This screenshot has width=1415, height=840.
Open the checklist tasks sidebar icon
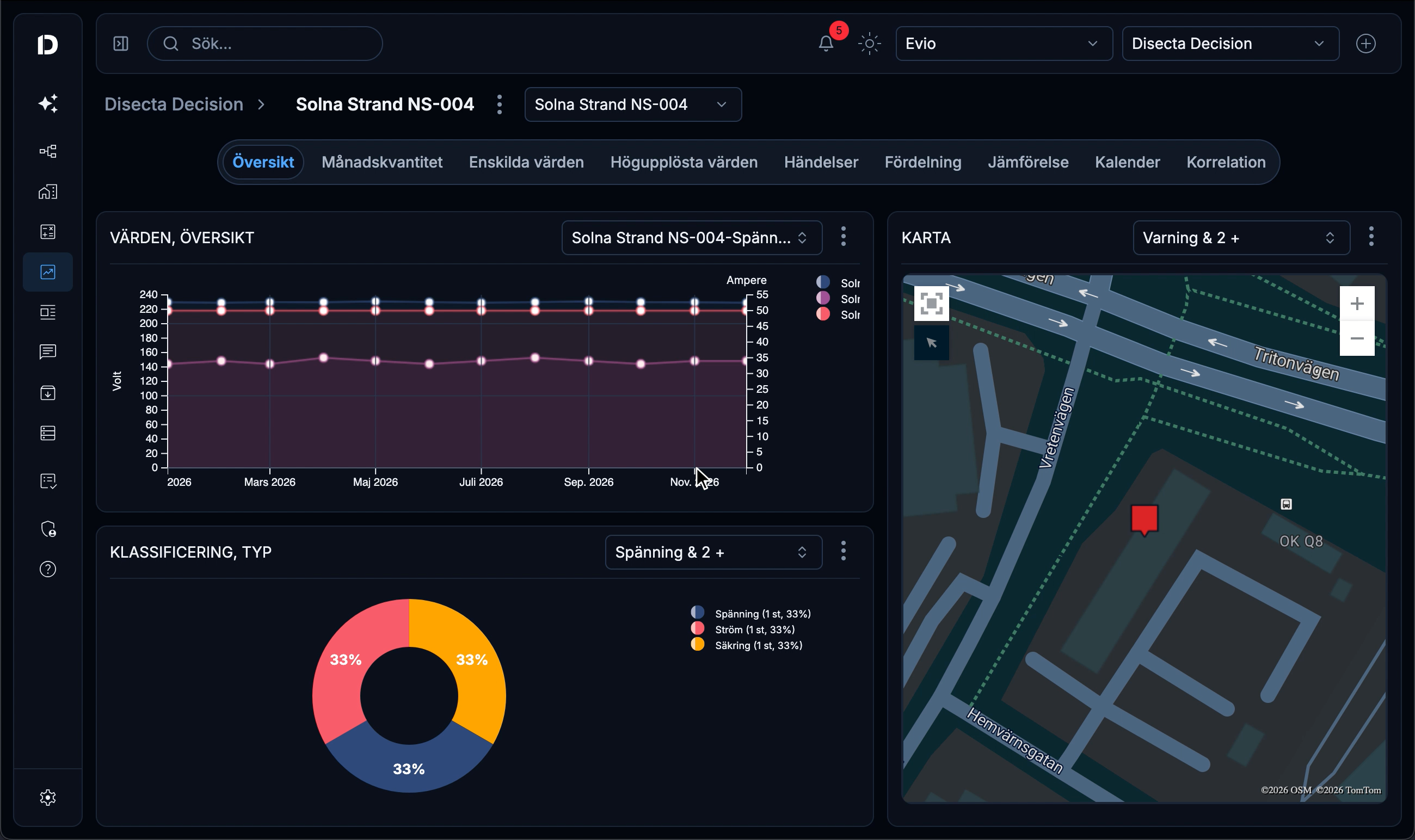click(x=48, y=481)
